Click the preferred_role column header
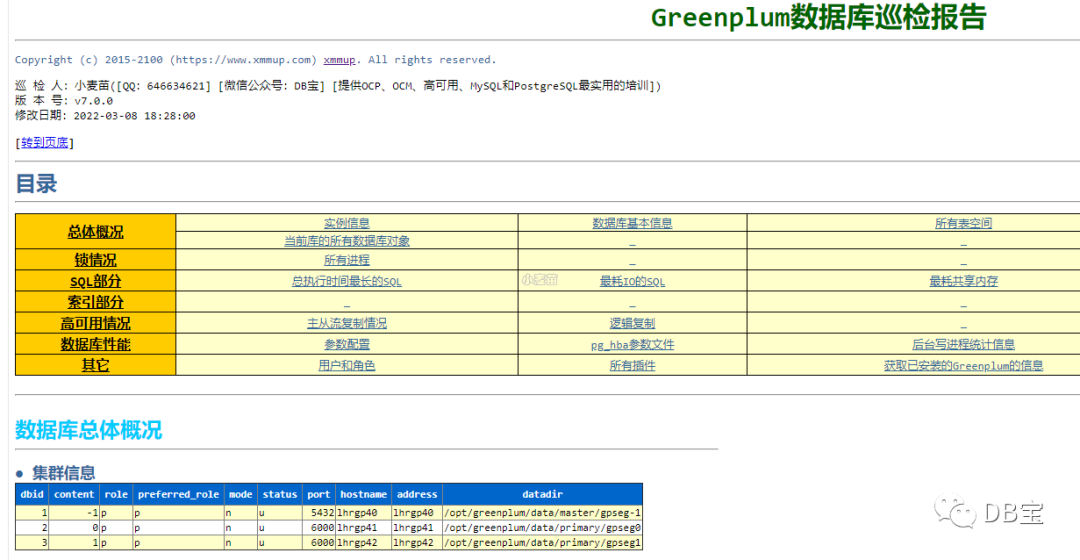This screenshot has height=560, width=1080. click(178, 495)
